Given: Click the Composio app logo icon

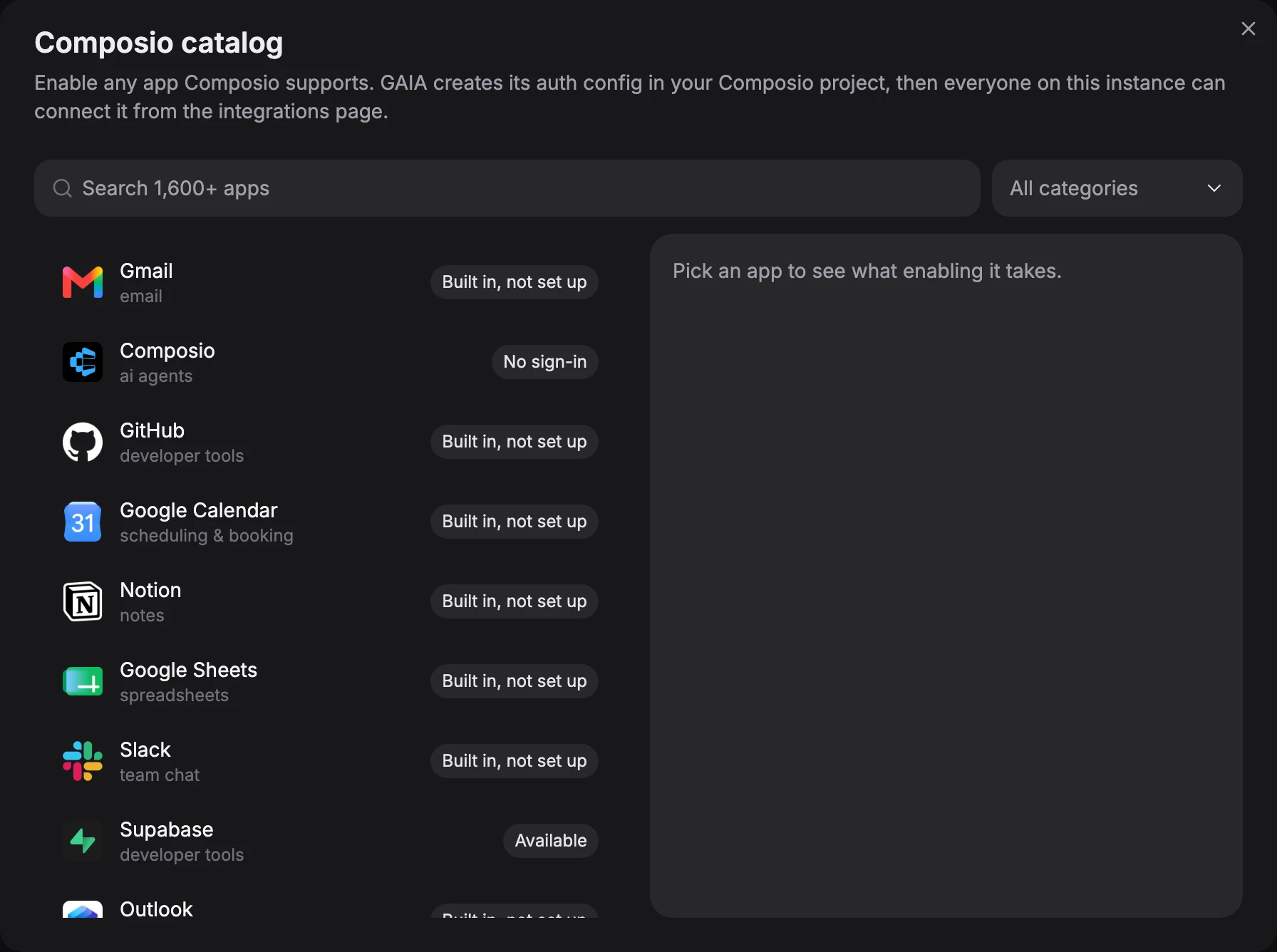Looking at the screenshot, I should 83,362.
